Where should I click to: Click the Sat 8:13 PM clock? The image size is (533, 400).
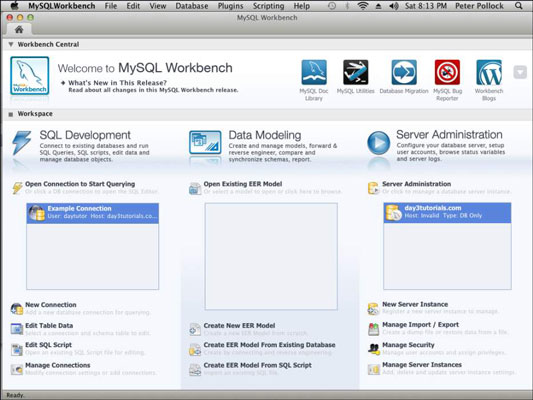pos(426,6)
